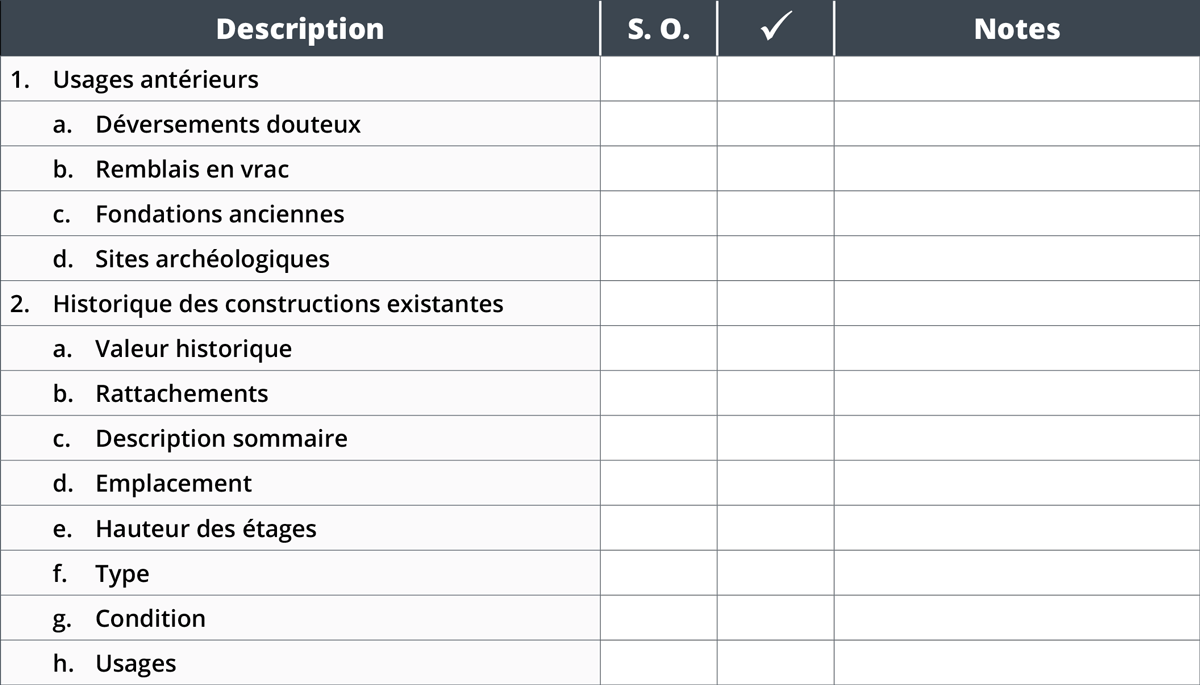
Task: Select the Type item label
Action: [x=122, y=573]
